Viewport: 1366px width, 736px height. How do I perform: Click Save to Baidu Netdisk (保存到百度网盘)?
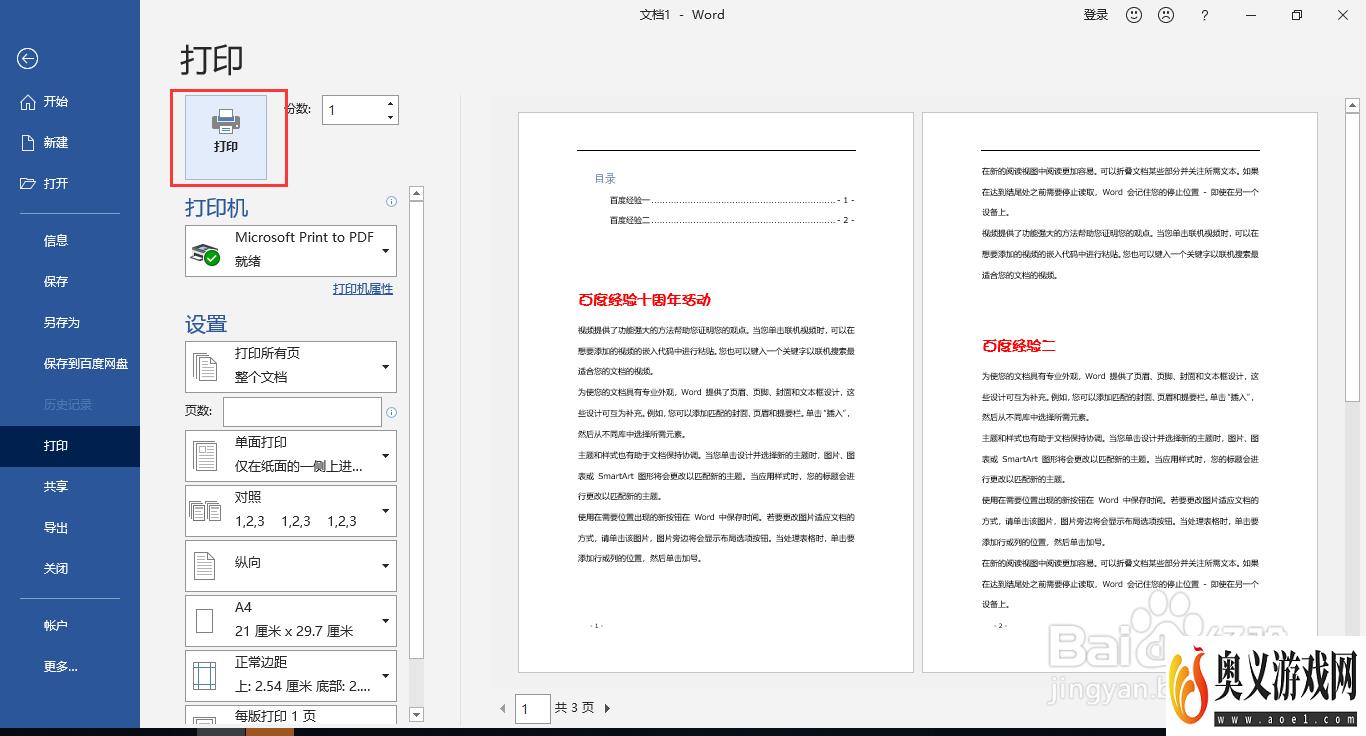tap(70, 364)
